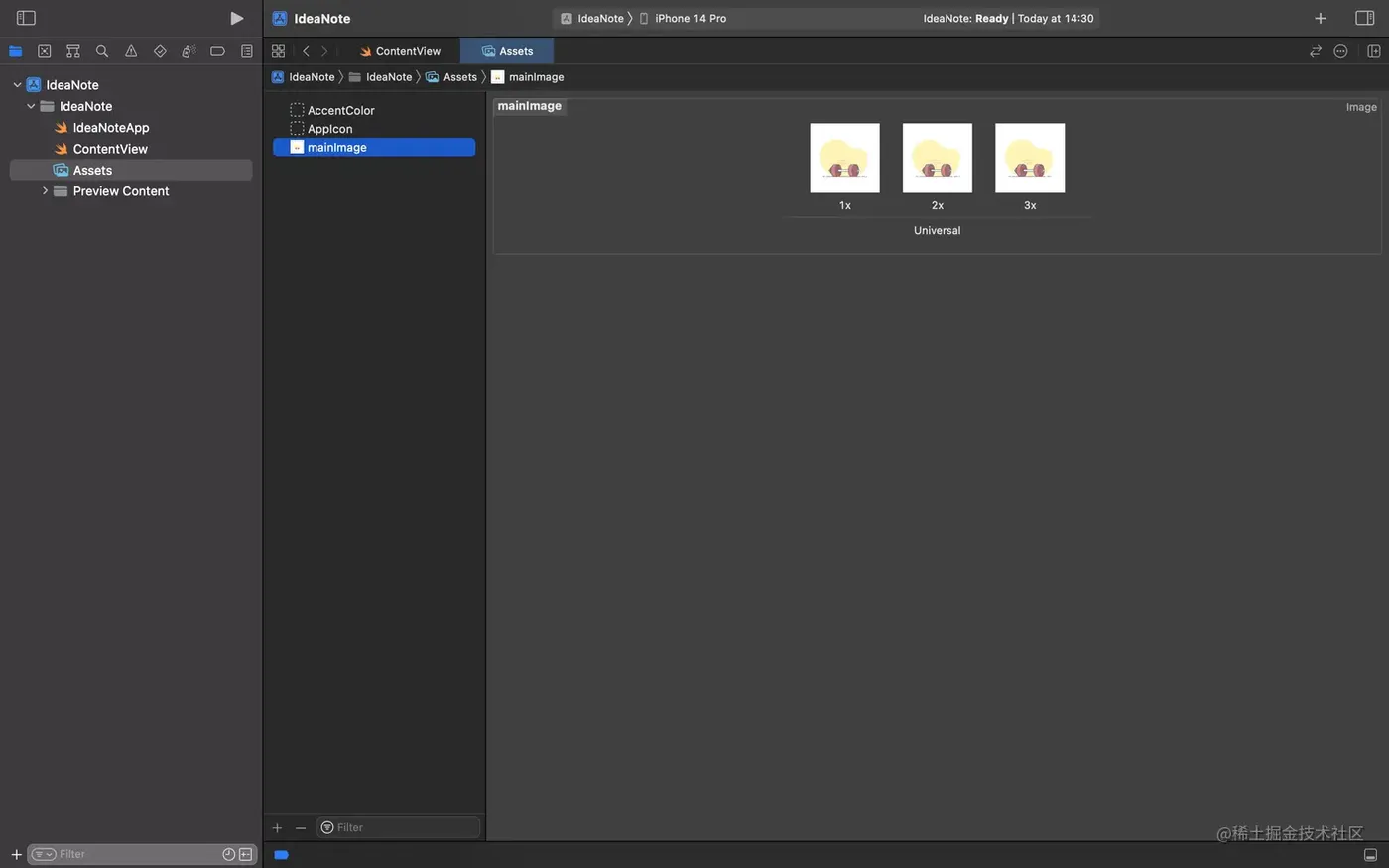Open the editor options menu
Screen dimensions: 1389x868
pos(1341,51)
